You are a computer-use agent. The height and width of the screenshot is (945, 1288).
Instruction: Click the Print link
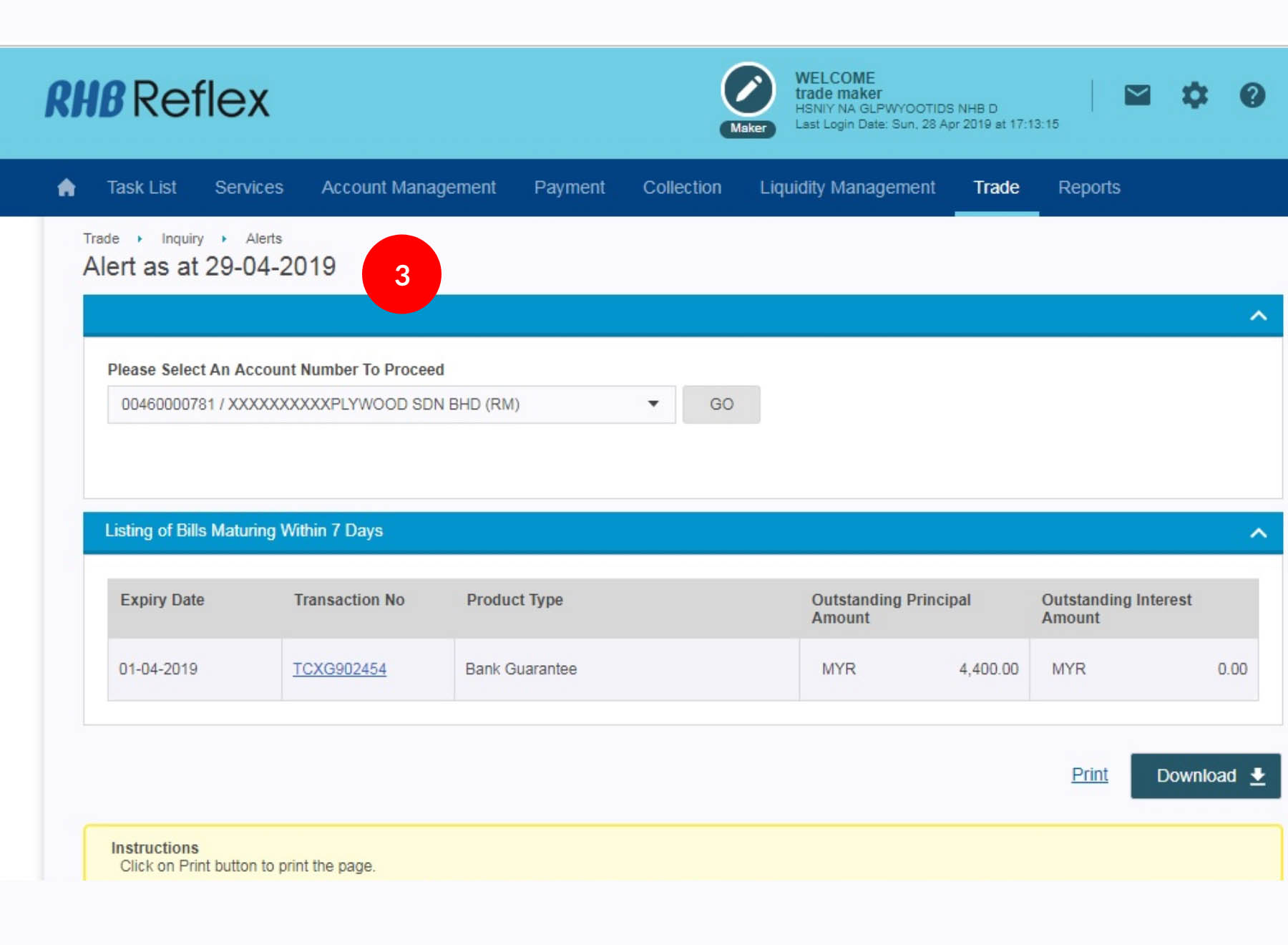pos(1089,775)
